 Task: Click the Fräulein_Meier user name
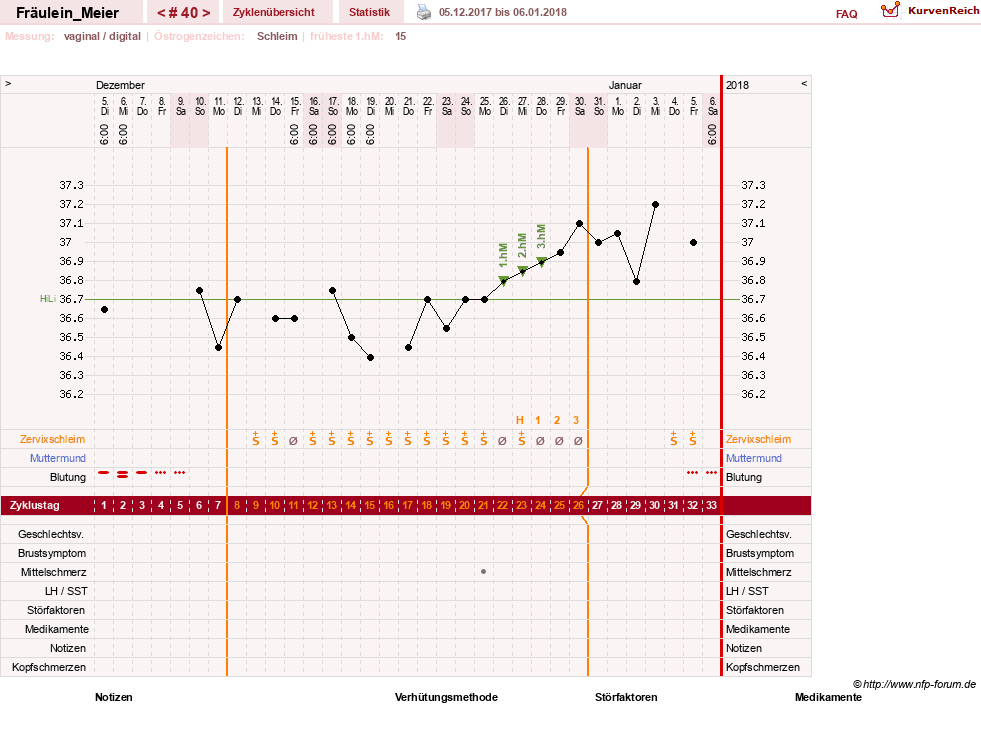(x=68, y=13)
